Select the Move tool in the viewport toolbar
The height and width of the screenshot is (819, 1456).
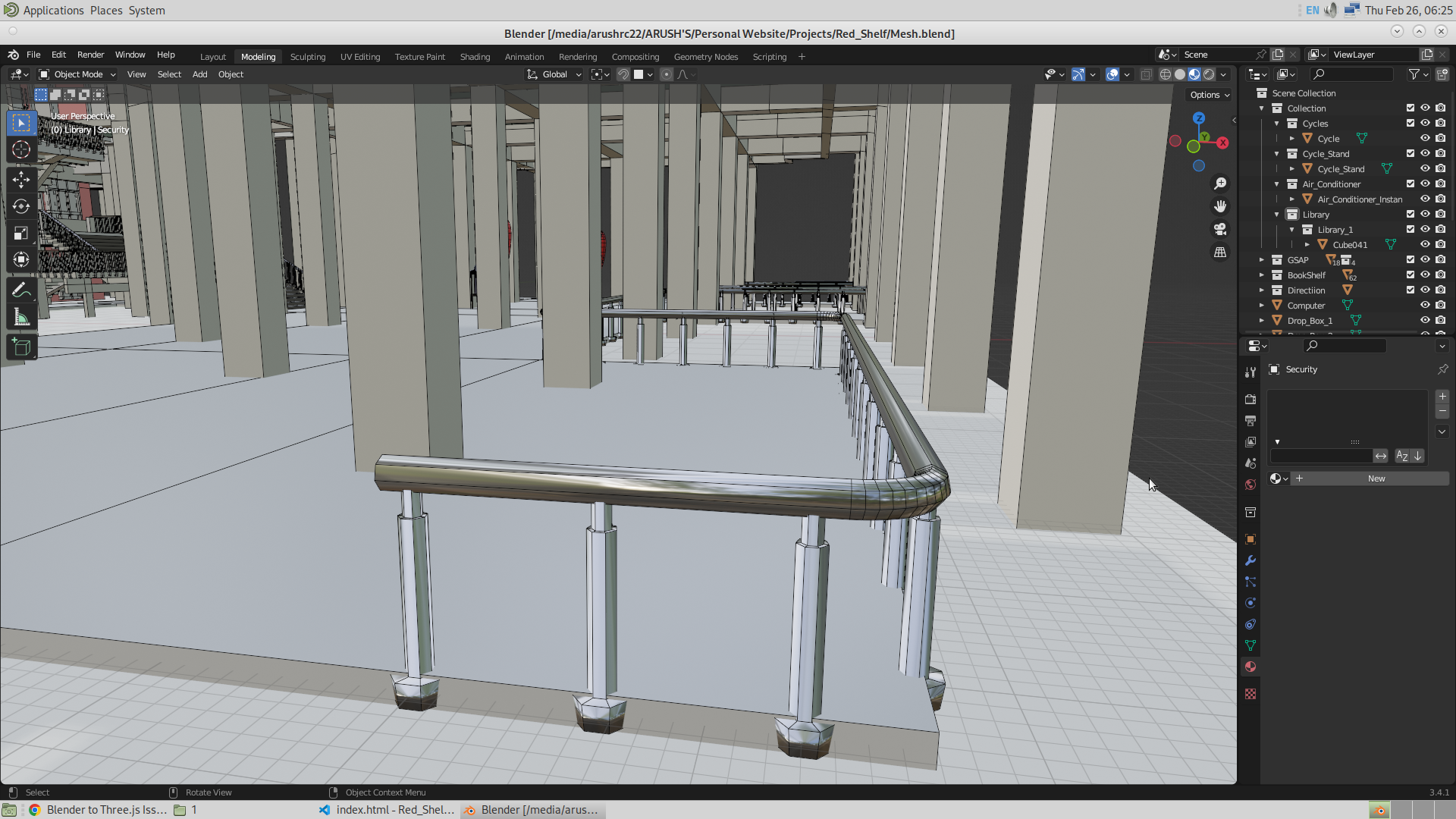20,178
